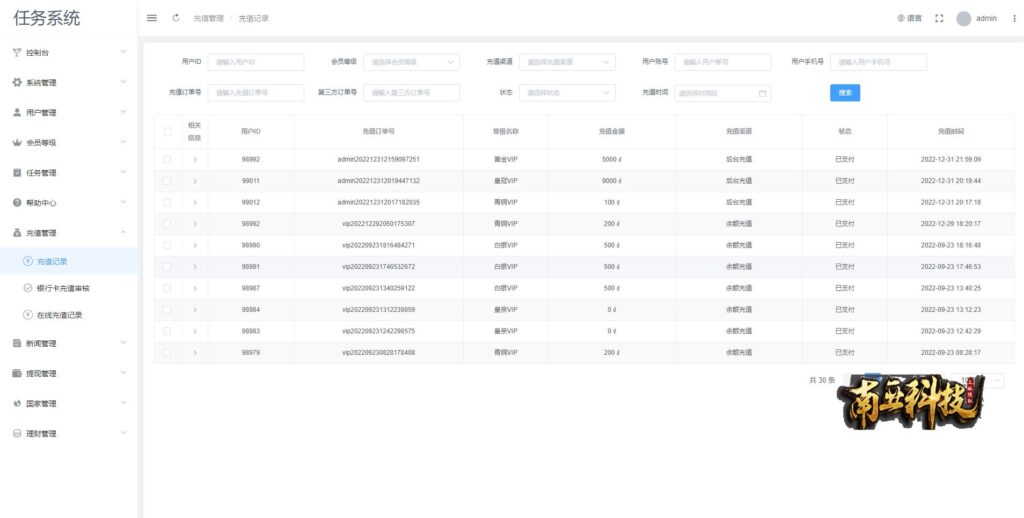Focus the 用户手机号 input field
Viewport: 1024px width, 518px height.
(x=878, y=62)
